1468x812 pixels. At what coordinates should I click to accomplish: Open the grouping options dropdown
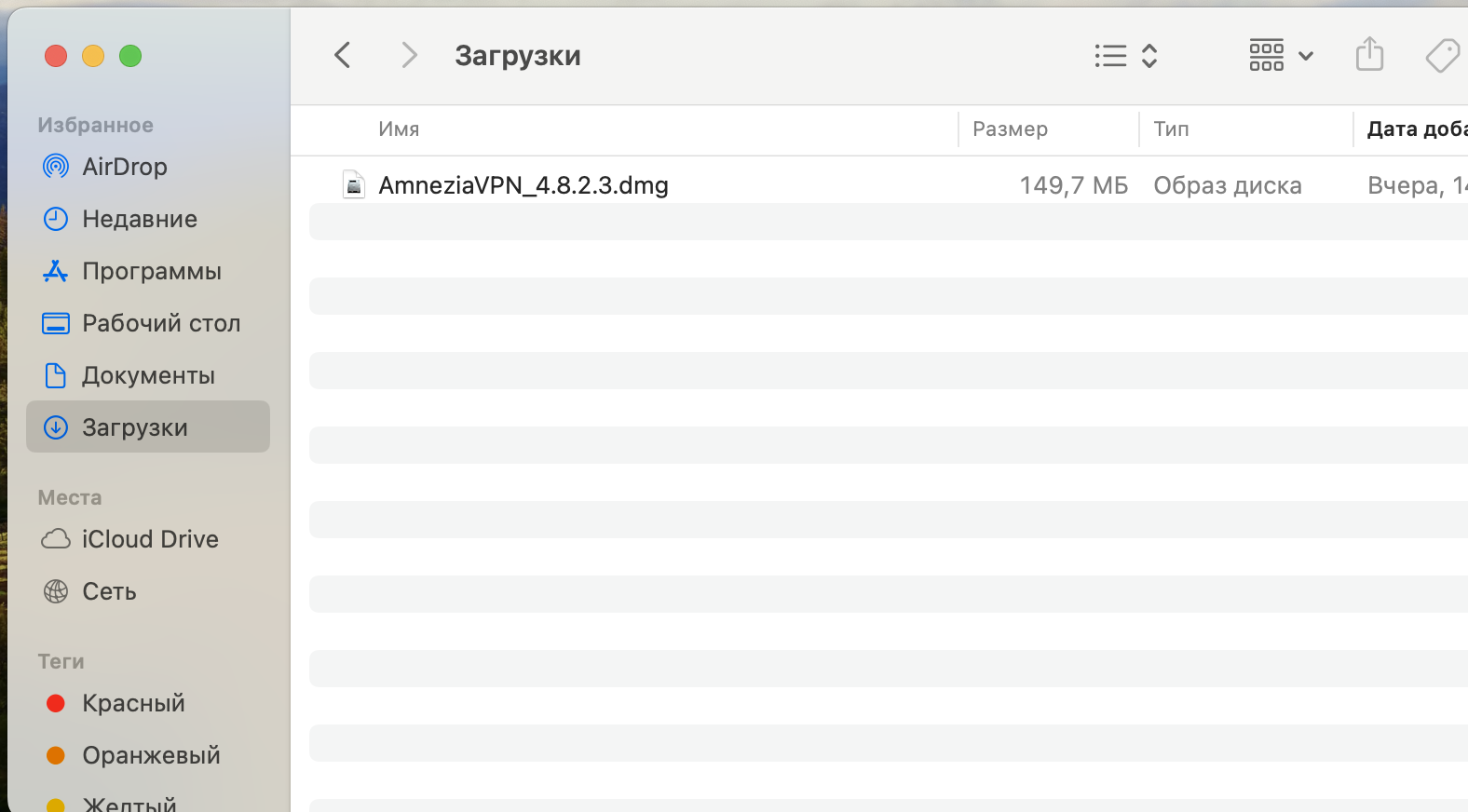point(1281,56)
